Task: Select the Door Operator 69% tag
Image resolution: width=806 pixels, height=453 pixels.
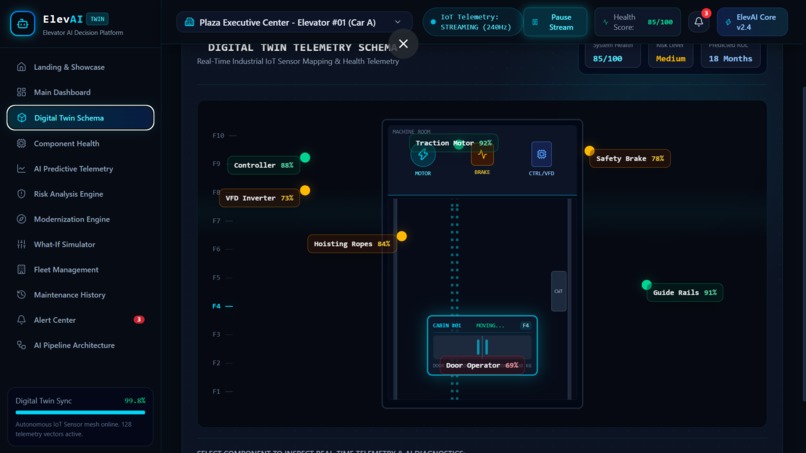Action: click(x=482, y=366)
